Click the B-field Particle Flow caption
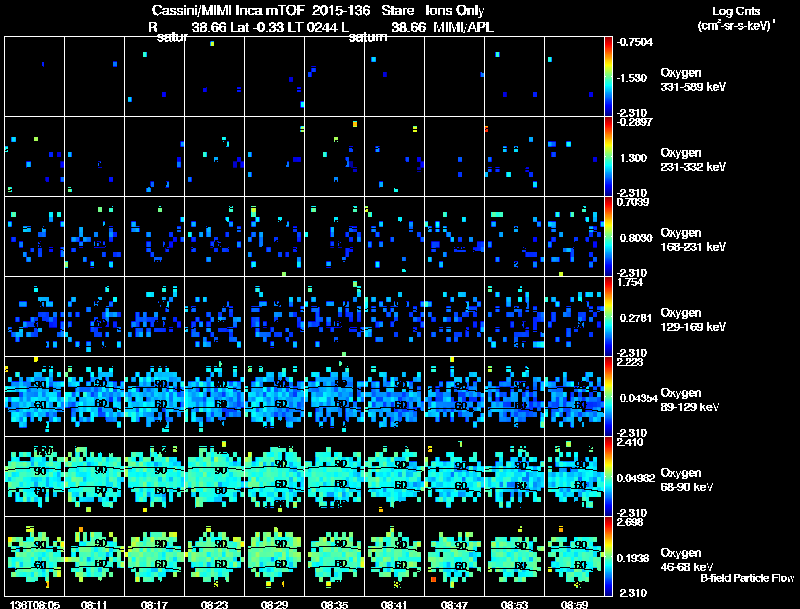800x609 pixels. pos(746,578)
